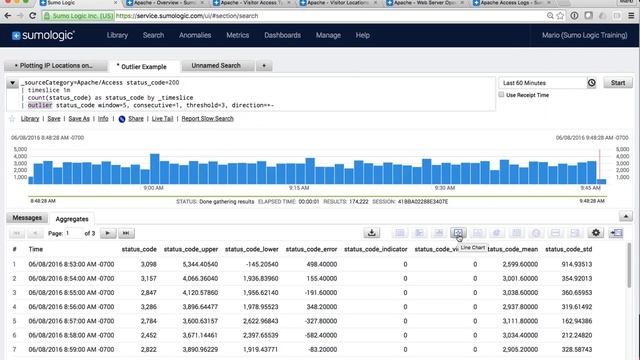Viewport: 640px width, 360px height.
Task: Jump to last results page
Action: point(126,233)
